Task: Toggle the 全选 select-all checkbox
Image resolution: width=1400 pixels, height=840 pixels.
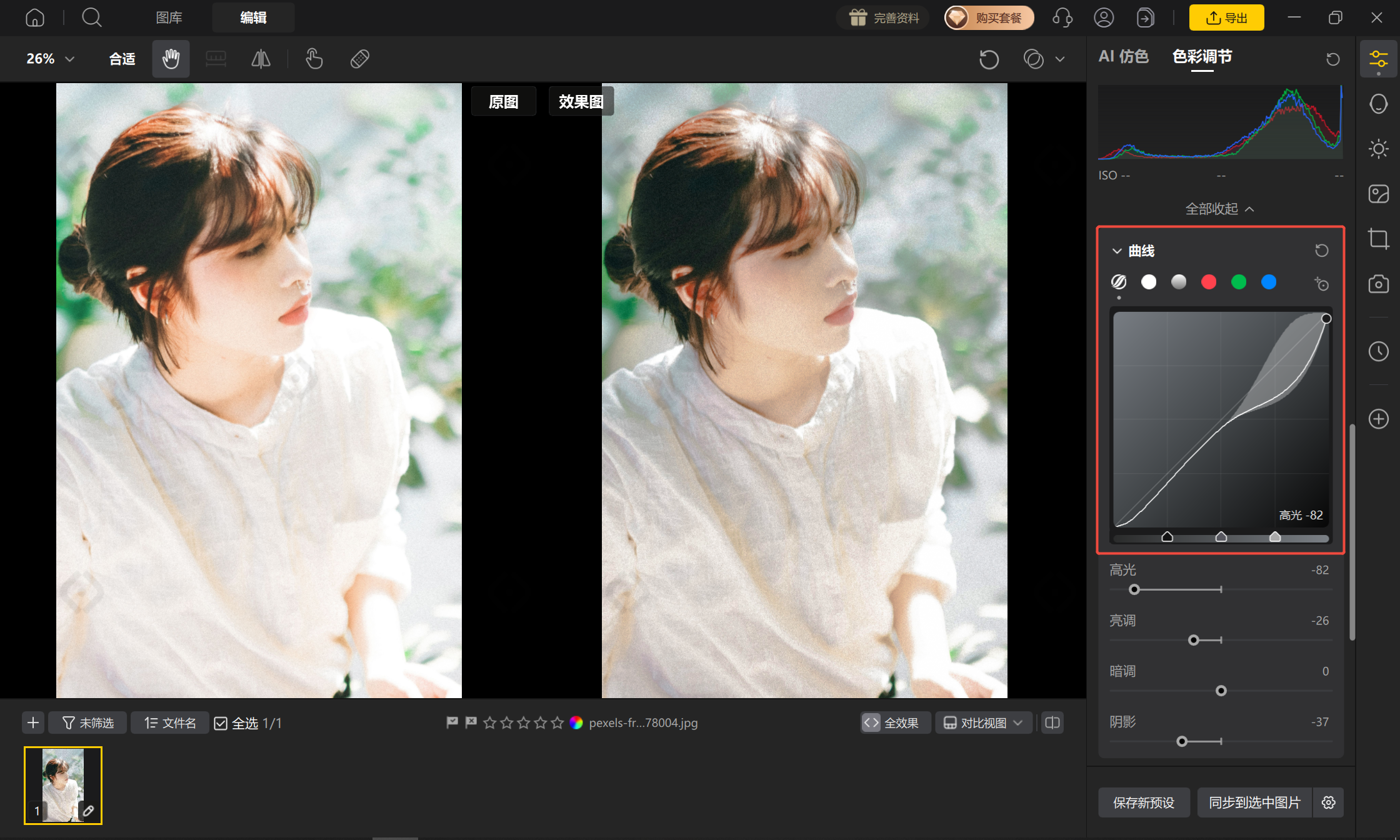Action: pyautogui.click(x=221, y=723)
